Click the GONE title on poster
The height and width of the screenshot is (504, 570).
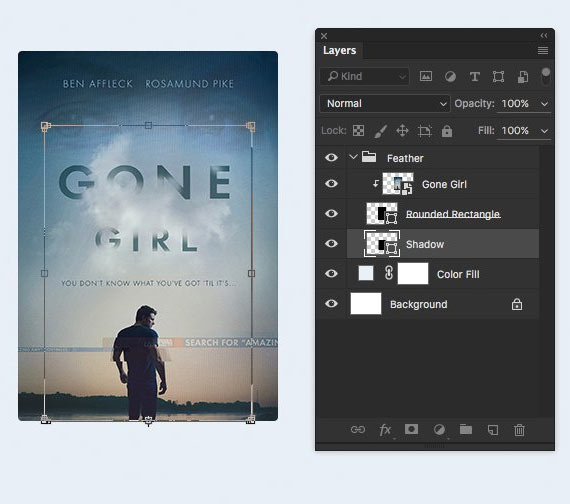[144, 182]
